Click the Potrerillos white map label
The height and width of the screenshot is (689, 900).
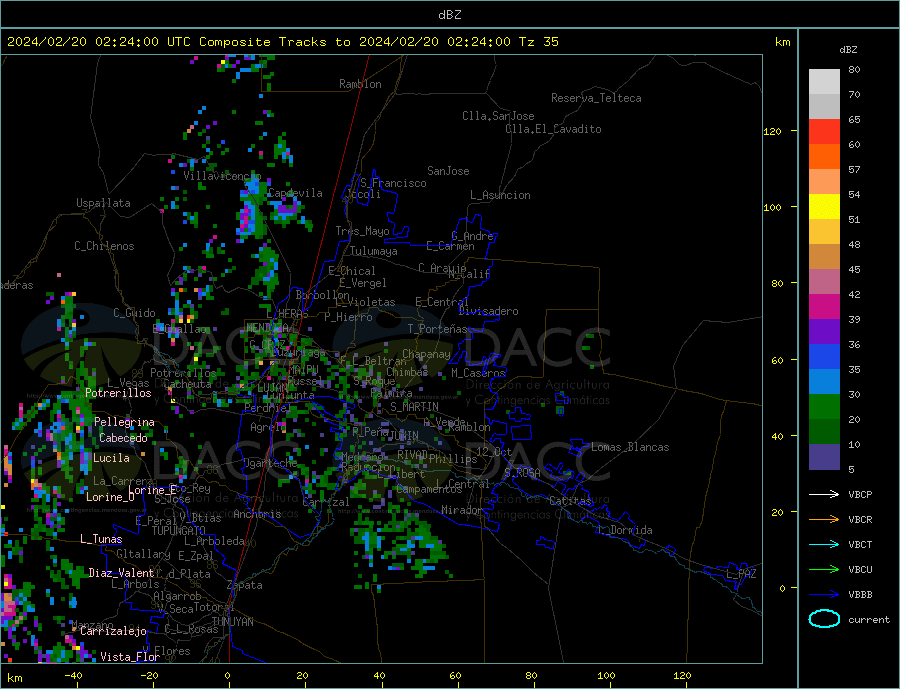click(x=118, y=393)
